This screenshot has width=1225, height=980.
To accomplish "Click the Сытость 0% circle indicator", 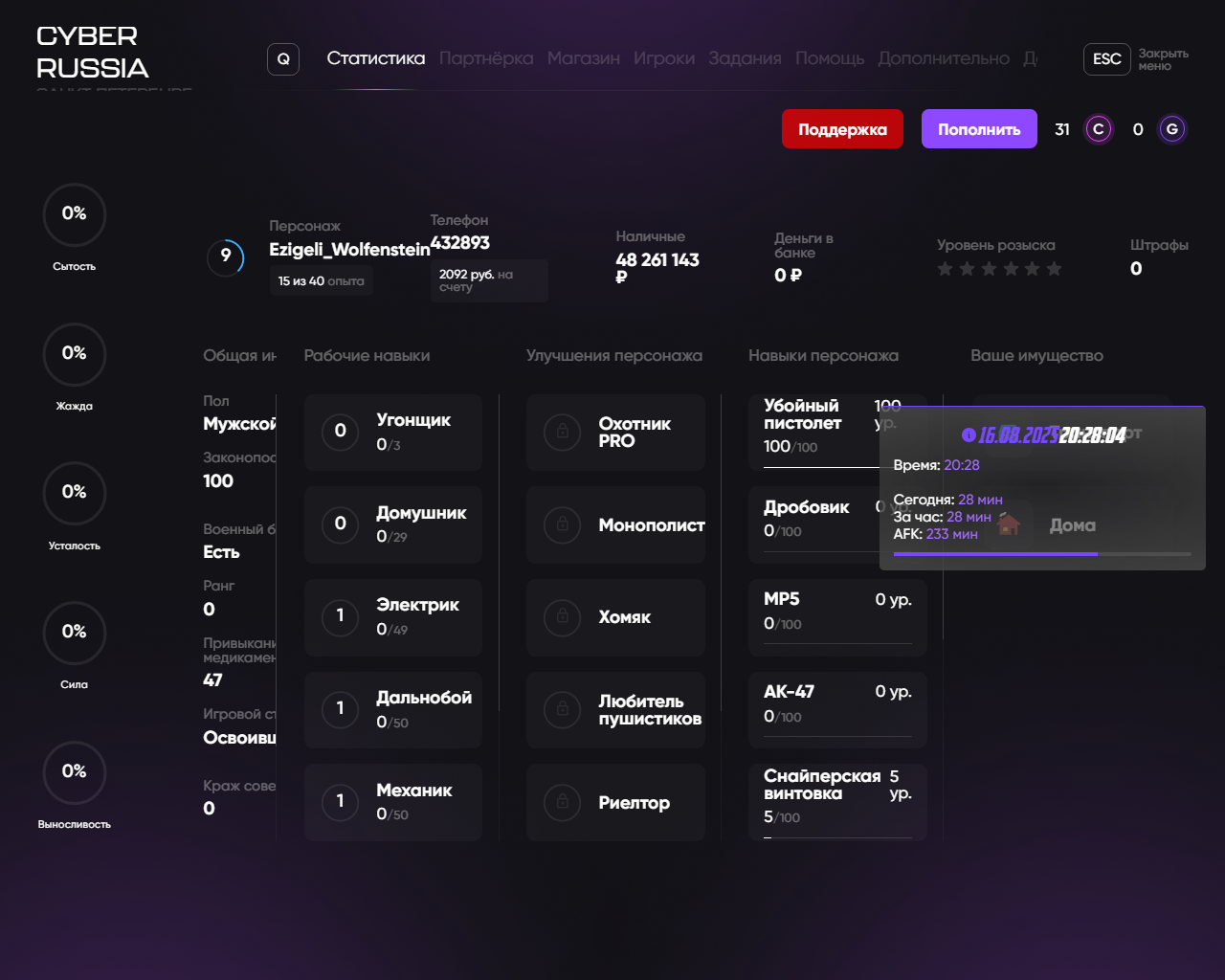I will tap(75, 214).
